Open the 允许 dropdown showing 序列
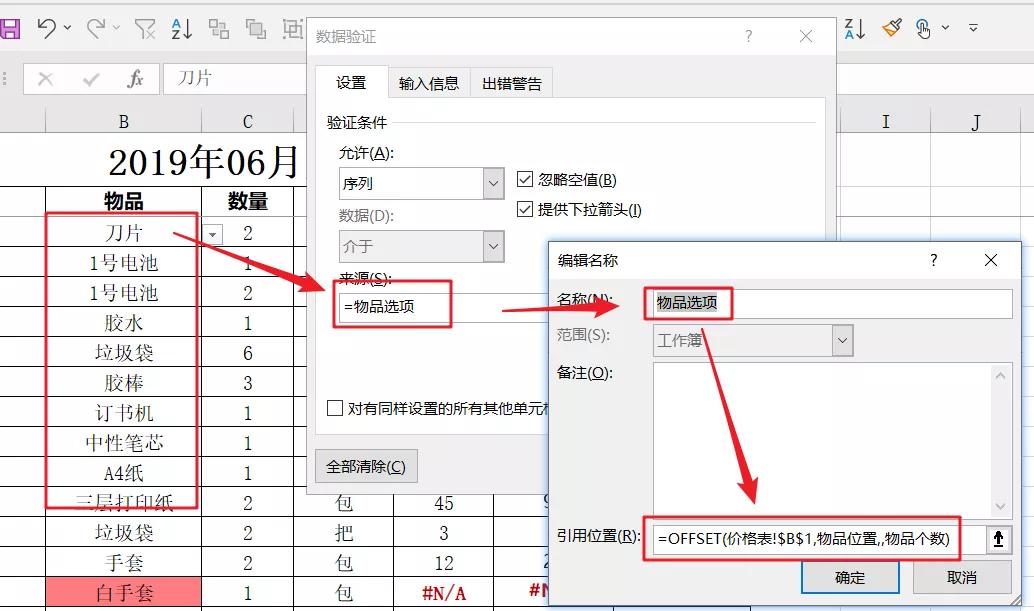Screen dimensions: 1034x611 (x=493, y=183)
